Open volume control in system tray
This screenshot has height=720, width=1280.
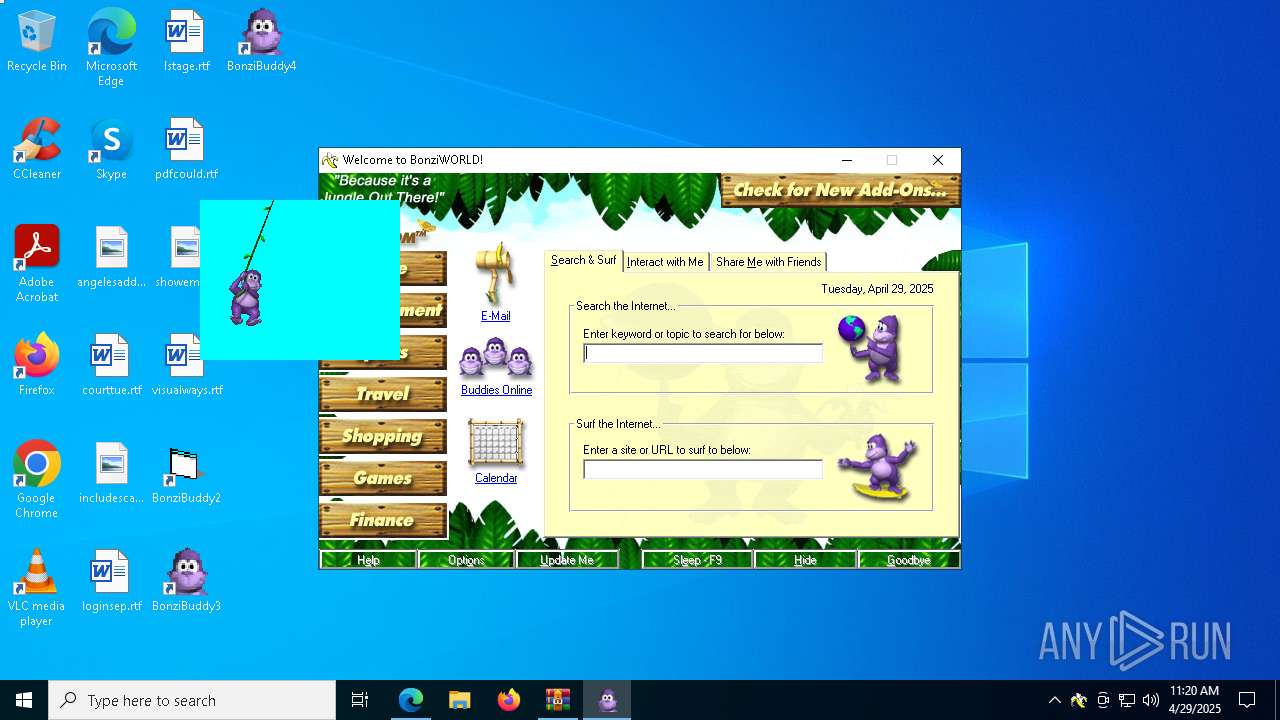[x=1151, y=700]
